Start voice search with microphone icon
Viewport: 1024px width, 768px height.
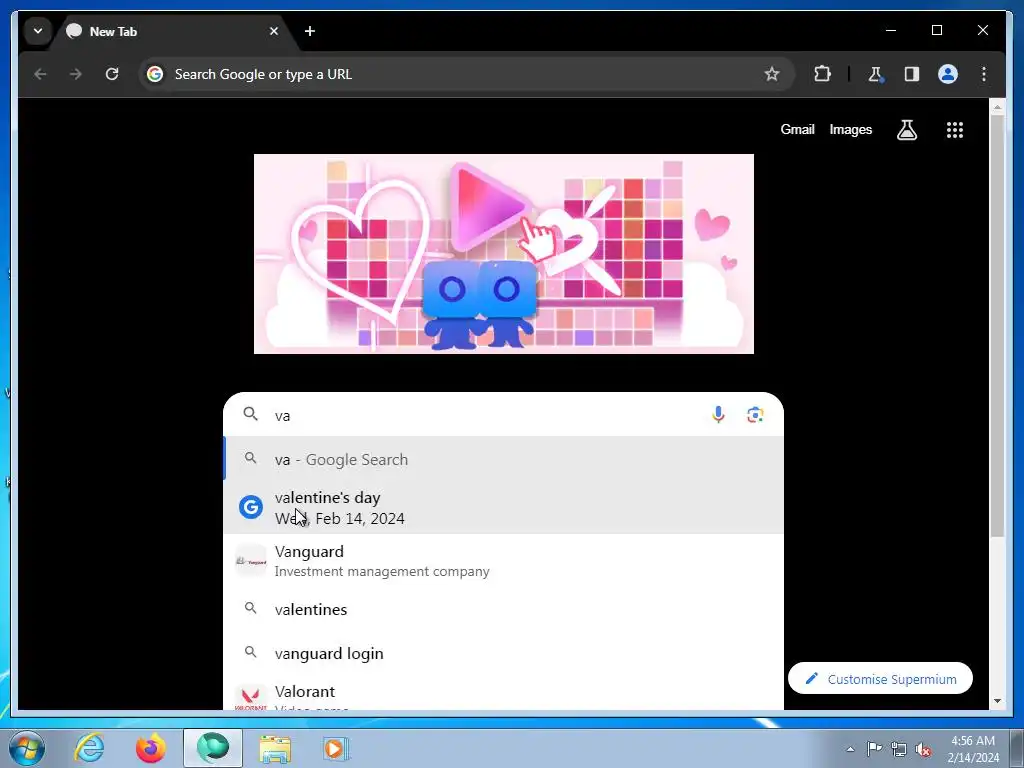coord(718,415)
